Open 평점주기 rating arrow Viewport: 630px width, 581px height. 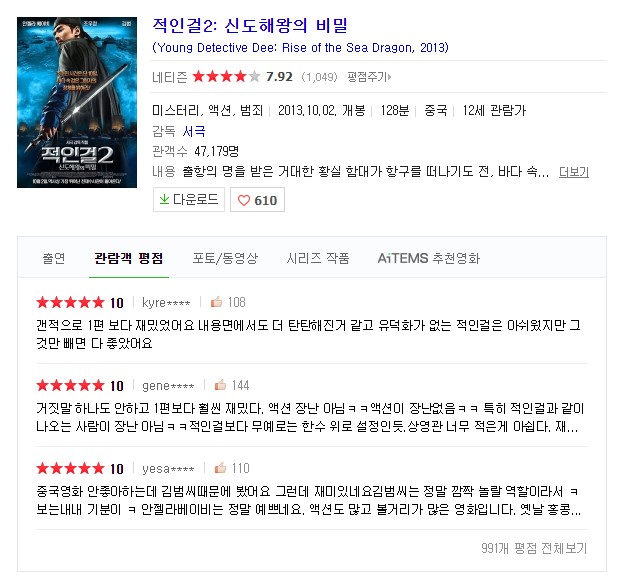pos(369,76)
